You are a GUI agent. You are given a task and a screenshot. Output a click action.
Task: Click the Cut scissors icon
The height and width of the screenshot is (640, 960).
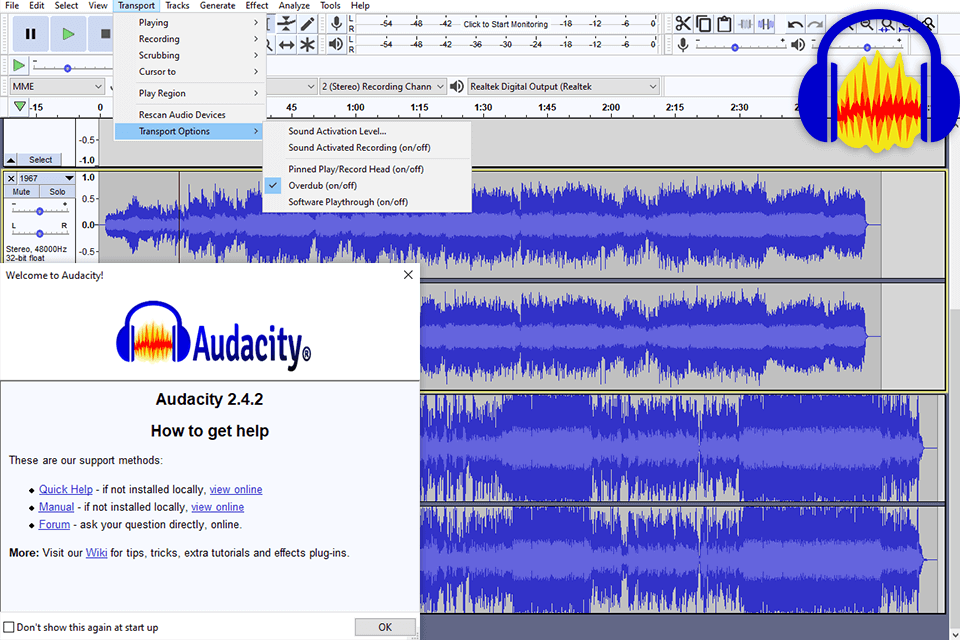point(683,24)
